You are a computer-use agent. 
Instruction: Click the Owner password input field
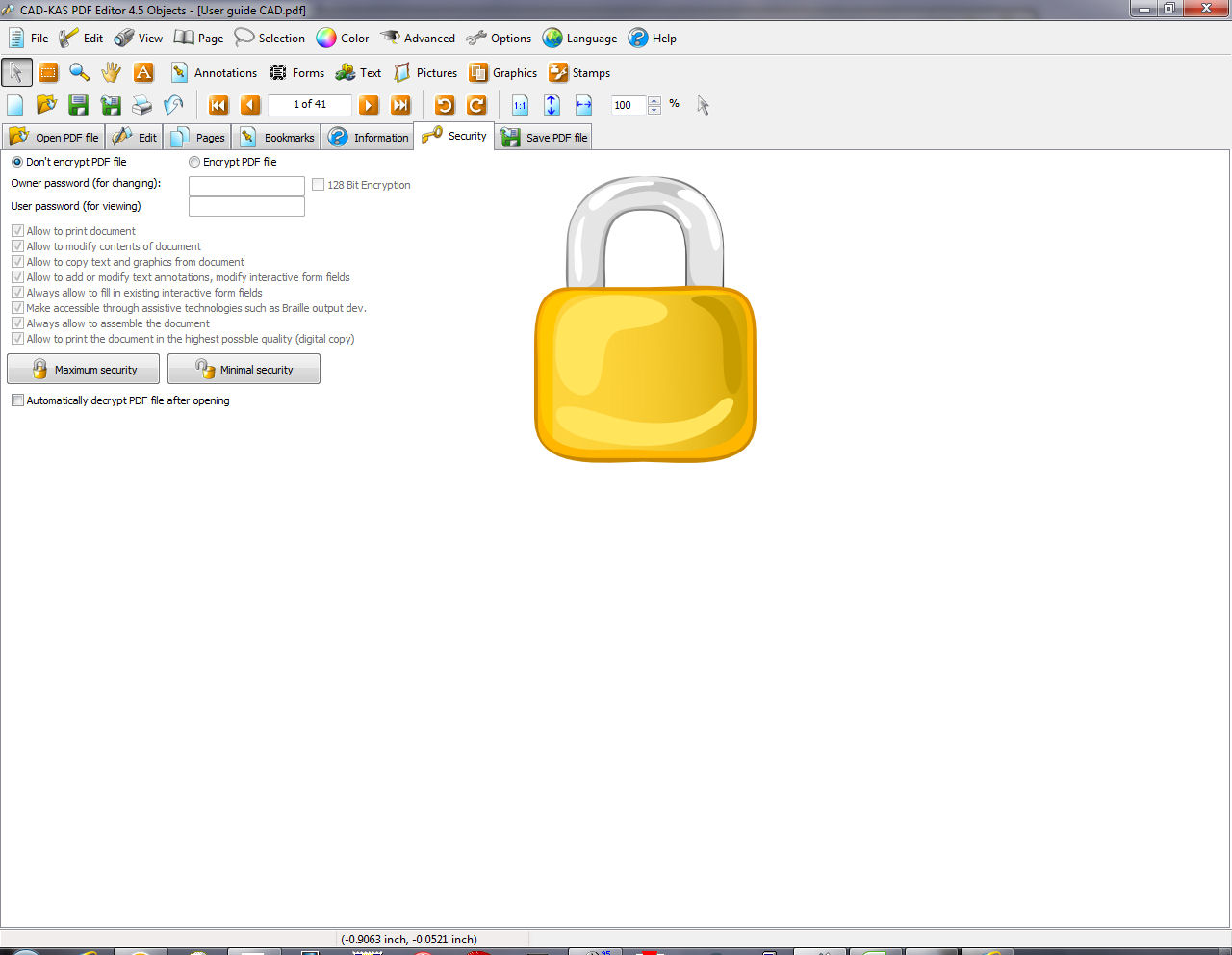pos(246,185)
